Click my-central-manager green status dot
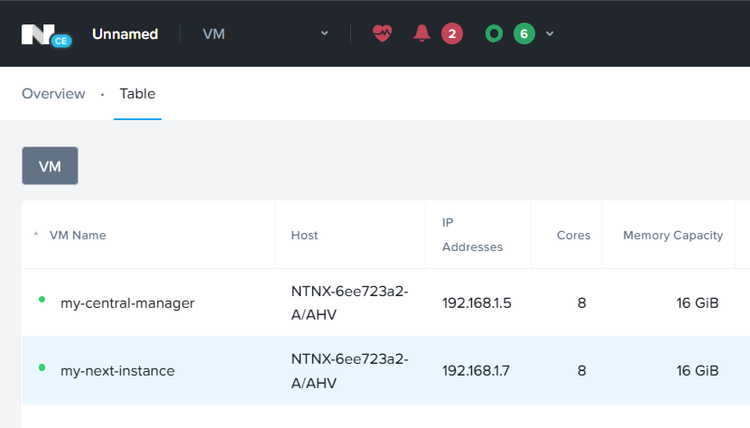This screenshot has width=750, height=428. [x=42, y=299]
